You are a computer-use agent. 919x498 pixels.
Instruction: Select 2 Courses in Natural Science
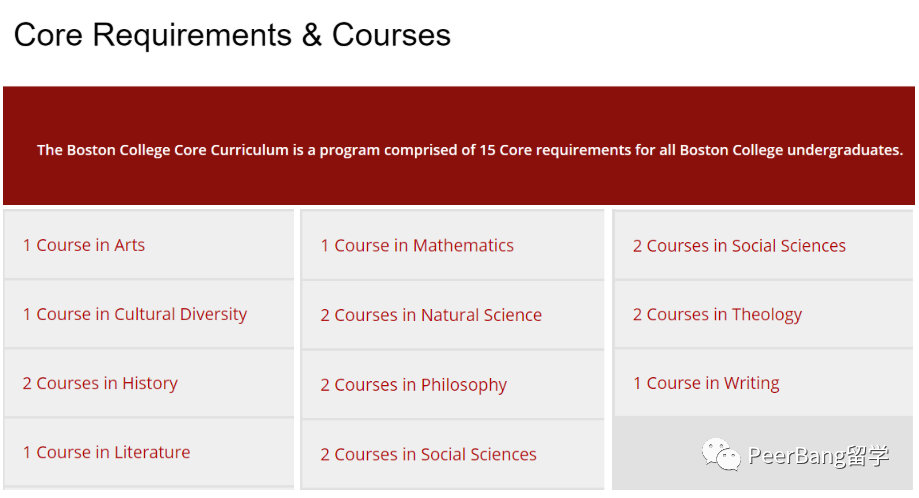point(431,315)
